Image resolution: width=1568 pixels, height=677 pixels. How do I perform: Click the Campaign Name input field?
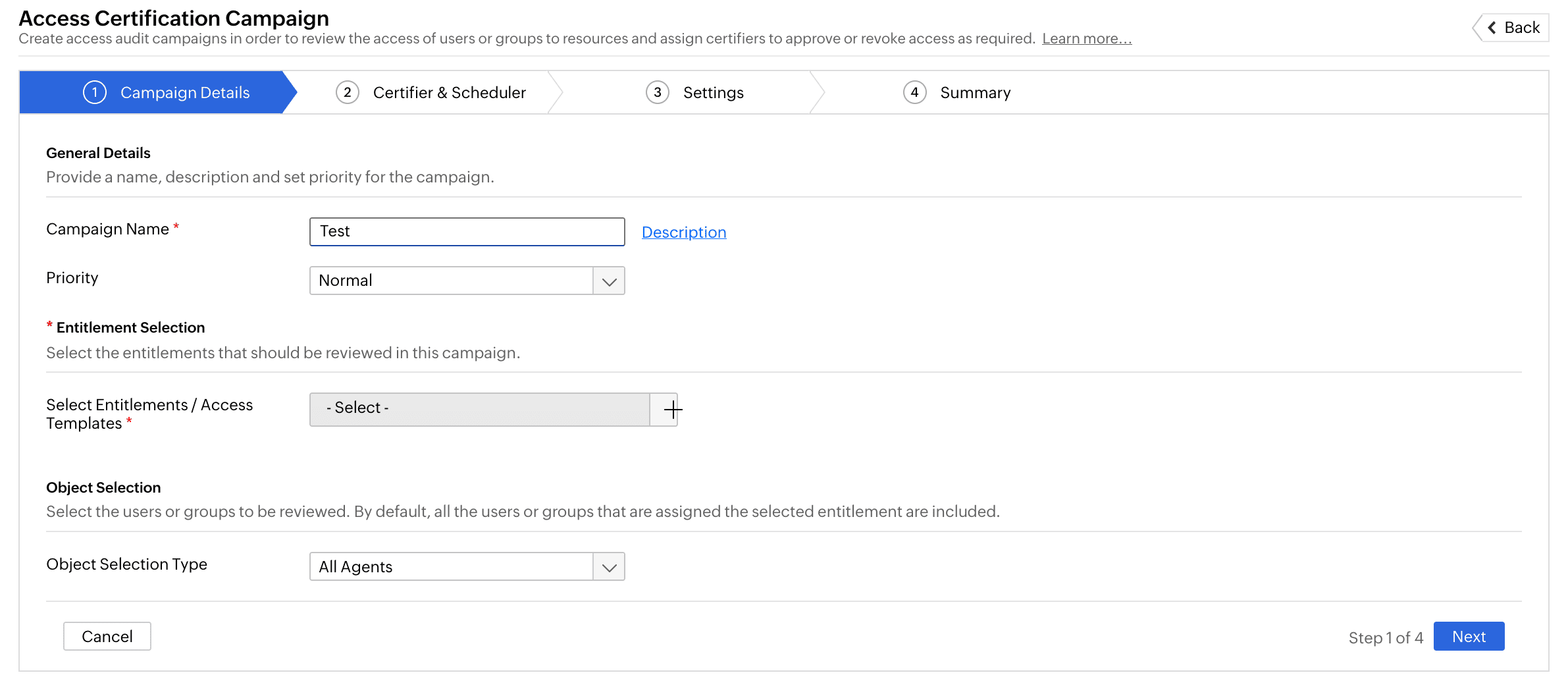coord(467,232)
